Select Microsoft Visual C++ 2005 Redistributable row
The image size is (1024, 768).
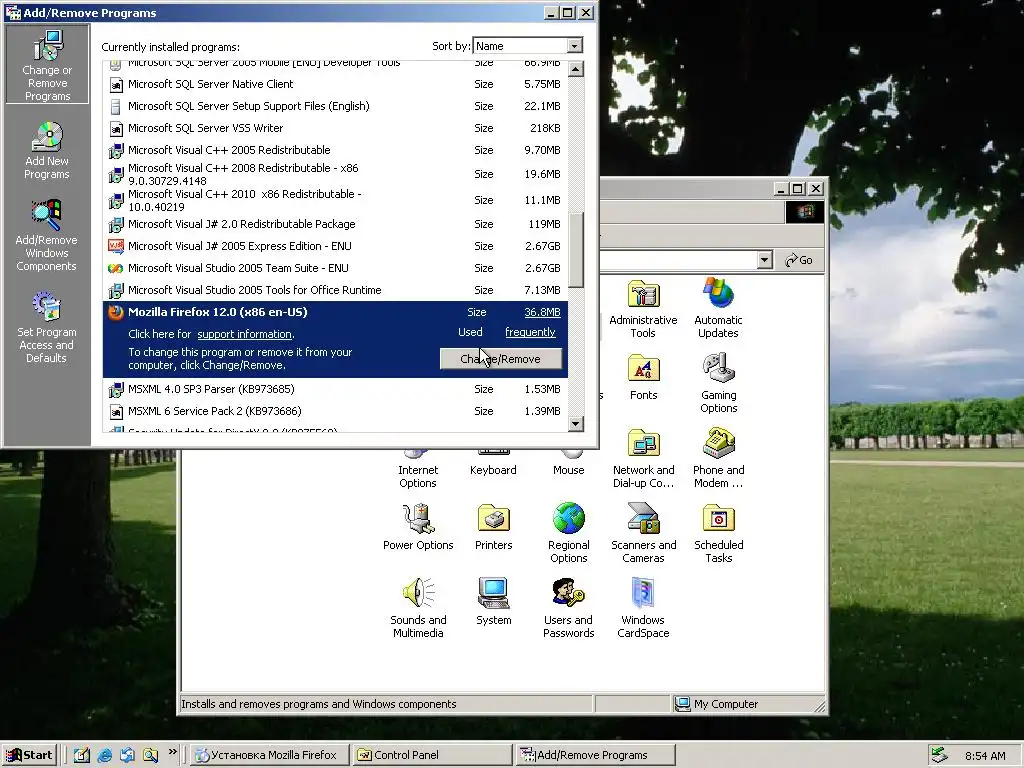[x=335, y=150]
